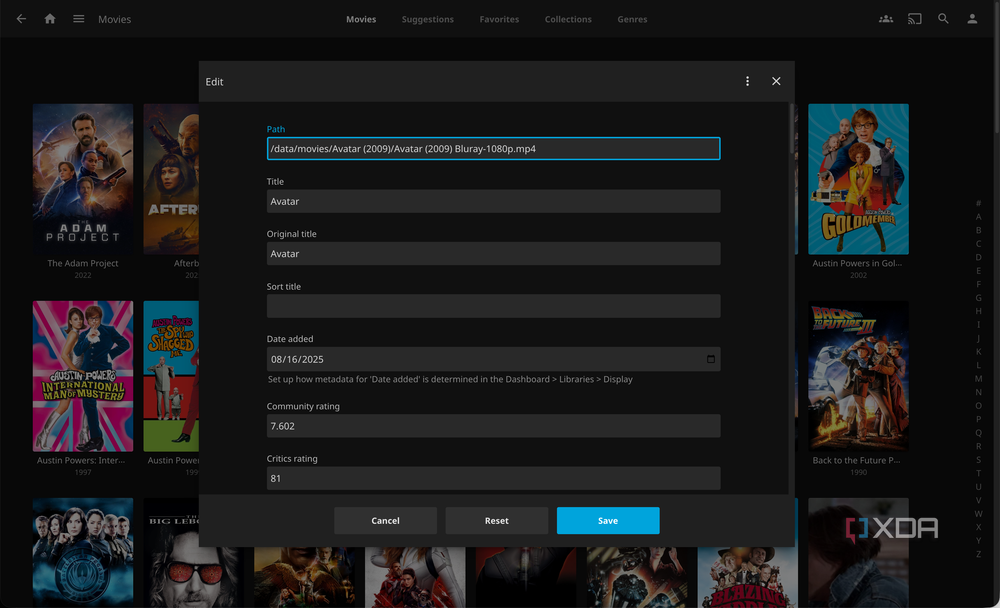Click the Community rating field 7.602
This screenshot has height=608, width=1000.
coord(494,426)
